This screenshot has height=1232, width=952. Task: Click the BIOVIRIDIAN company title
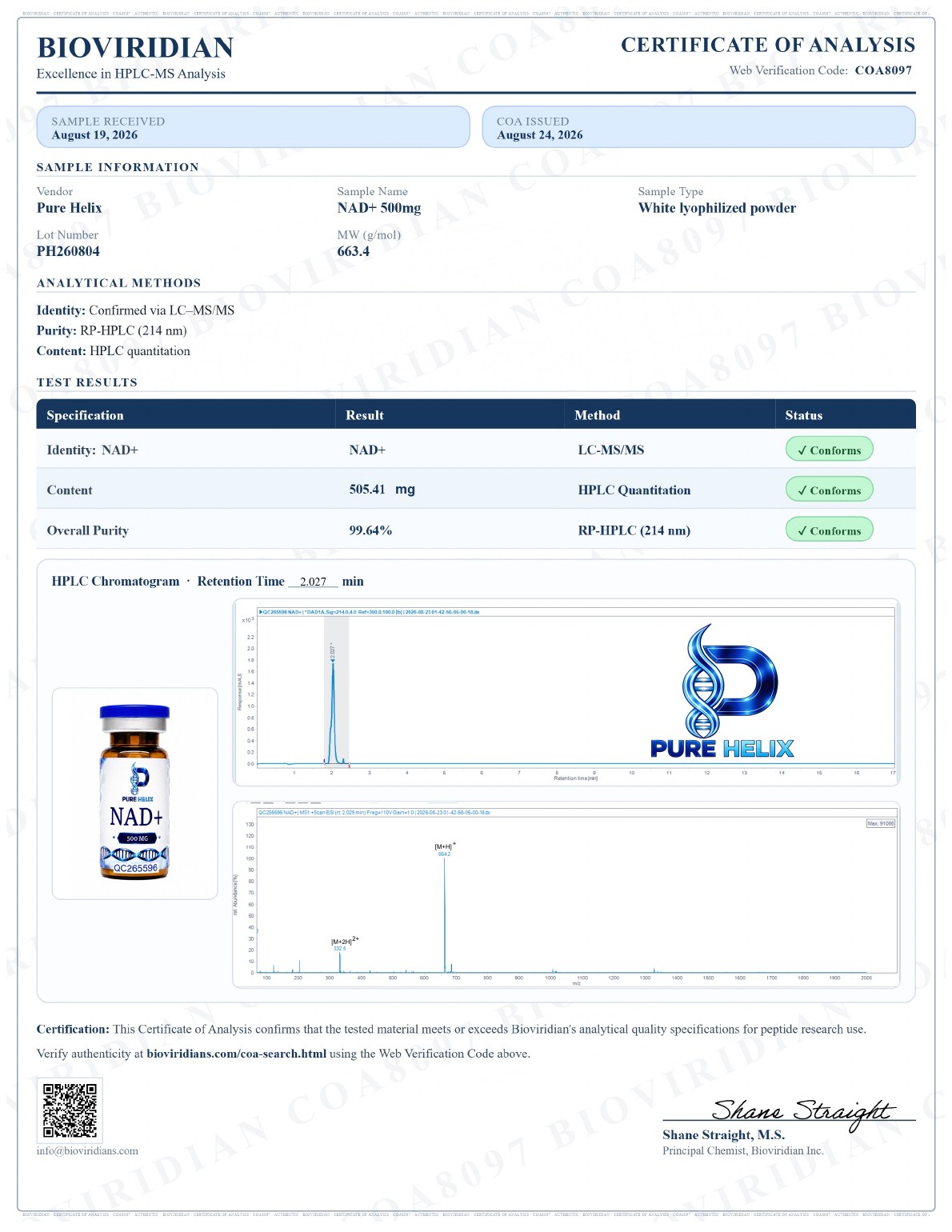pyautogui.click(x=136, y=48)
